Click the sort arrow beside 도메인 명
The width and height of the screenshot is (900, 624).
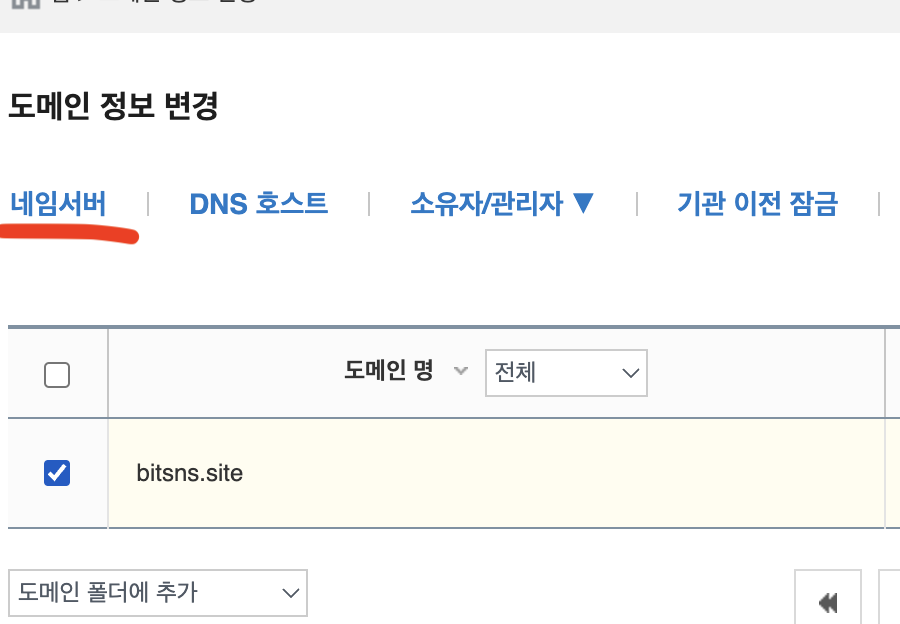click(x=460, y=371)
